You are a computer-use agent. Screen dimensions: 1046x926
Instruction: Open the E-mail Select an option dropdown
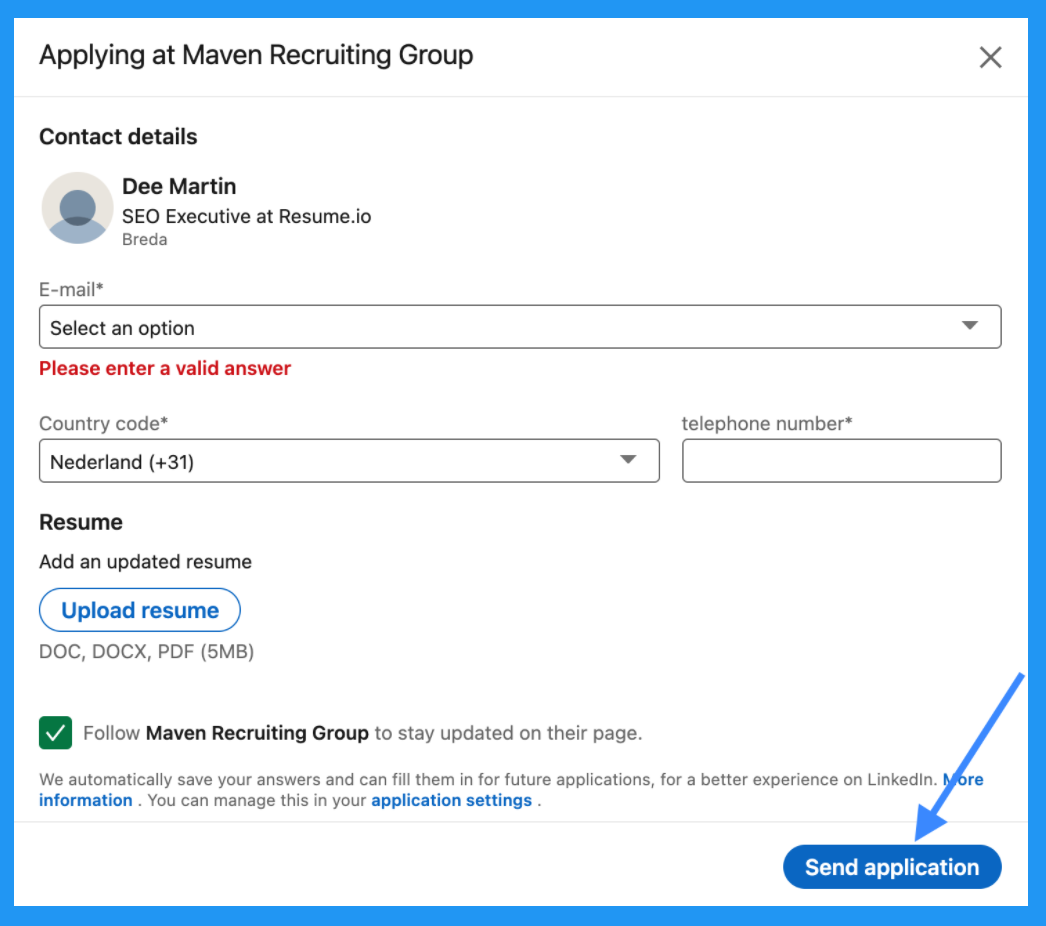tap(520, 327)
